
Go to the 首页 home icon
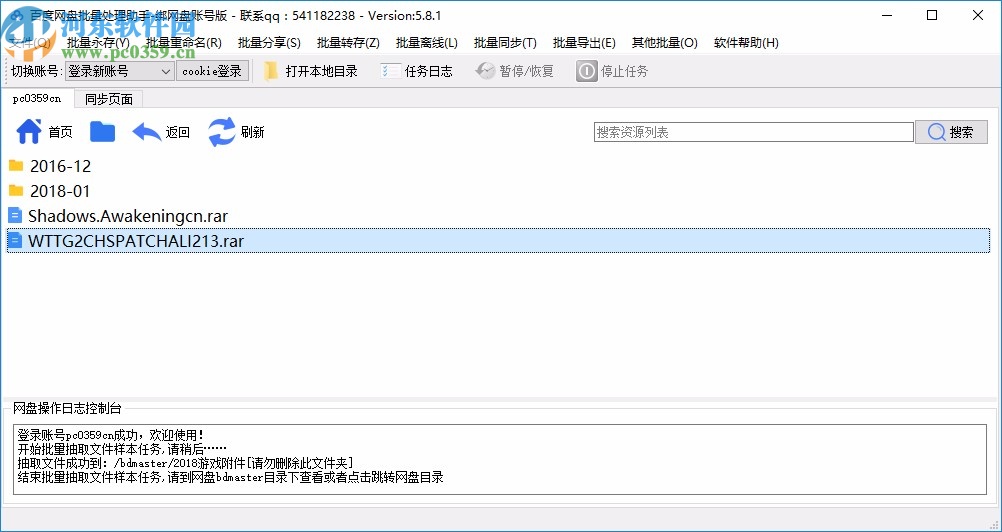[x=29, y=132]
